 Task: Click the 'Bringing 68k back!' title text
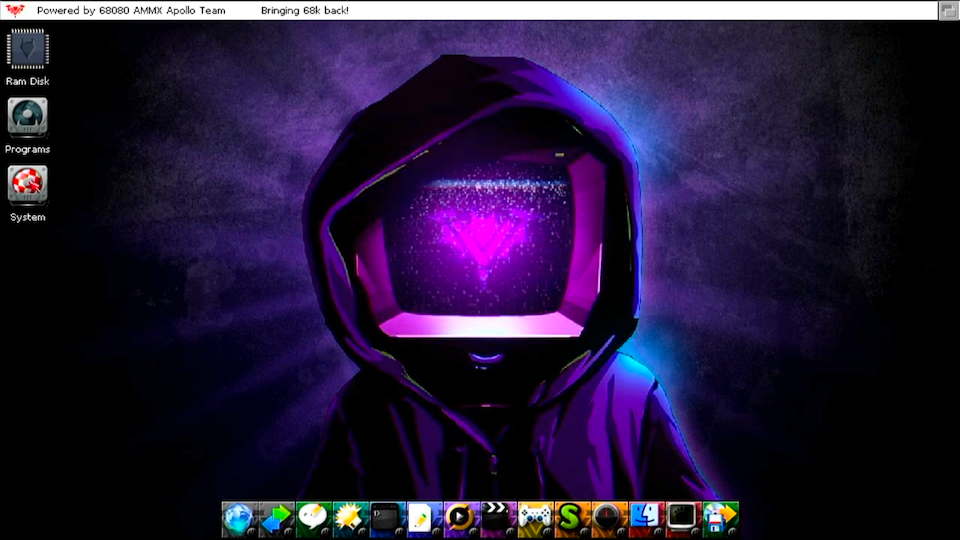[304, 10]
